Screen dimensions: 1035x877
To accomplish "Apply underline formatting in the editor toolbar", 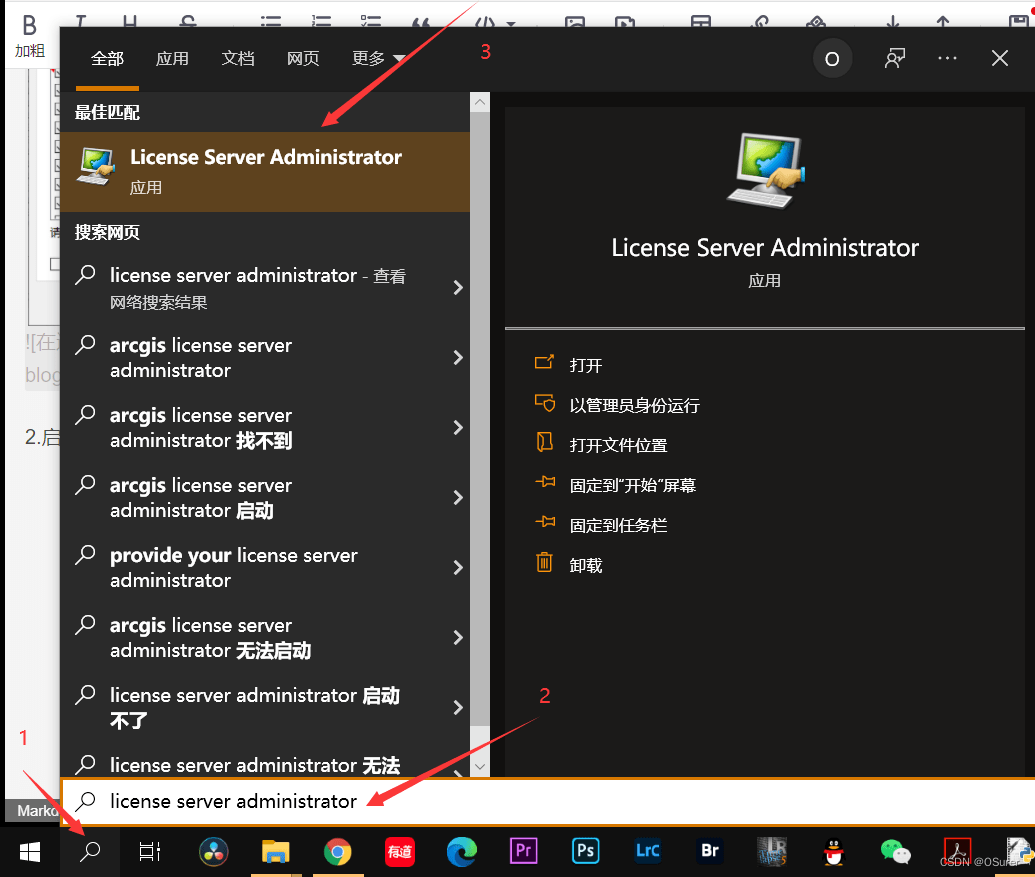I will pyautogui.click(x=131, y=22).
